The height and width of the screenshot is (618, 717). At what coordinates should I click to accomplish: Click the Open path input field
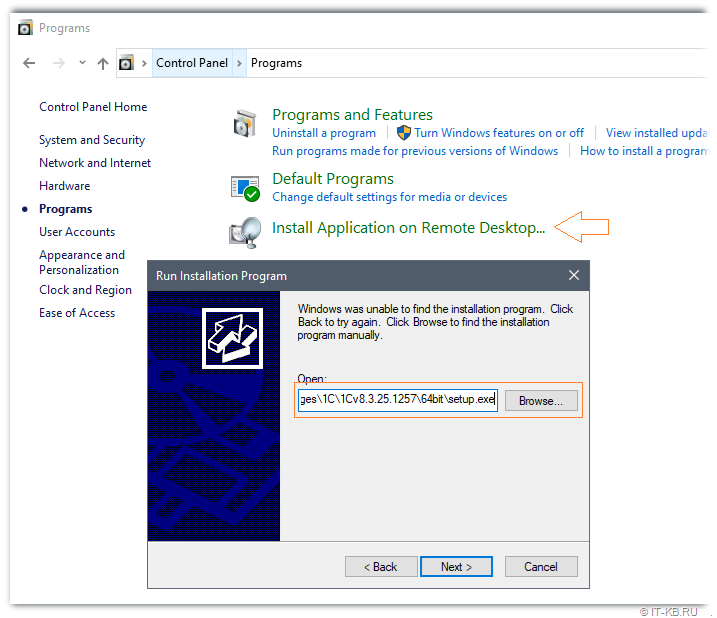(x=397, y=399)
